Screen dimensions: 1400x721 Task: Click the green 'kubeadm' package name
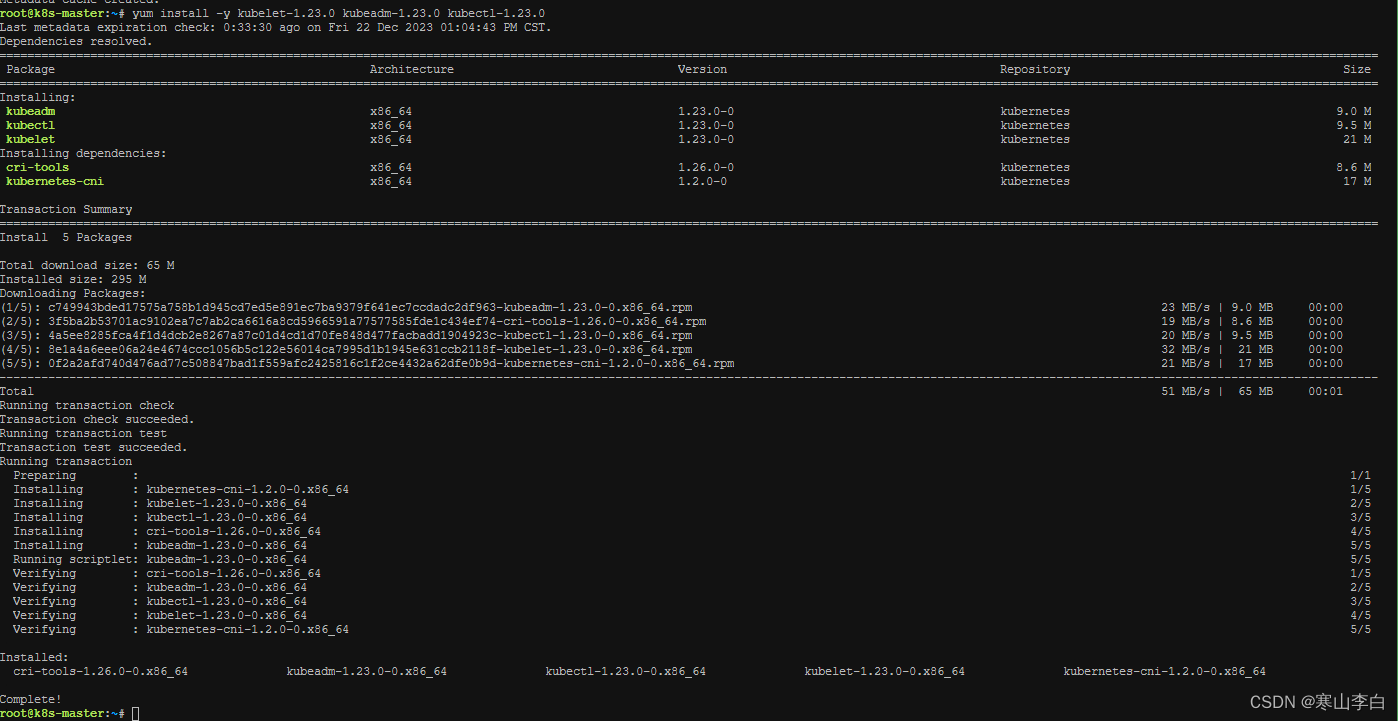click(x=31, y=112)
